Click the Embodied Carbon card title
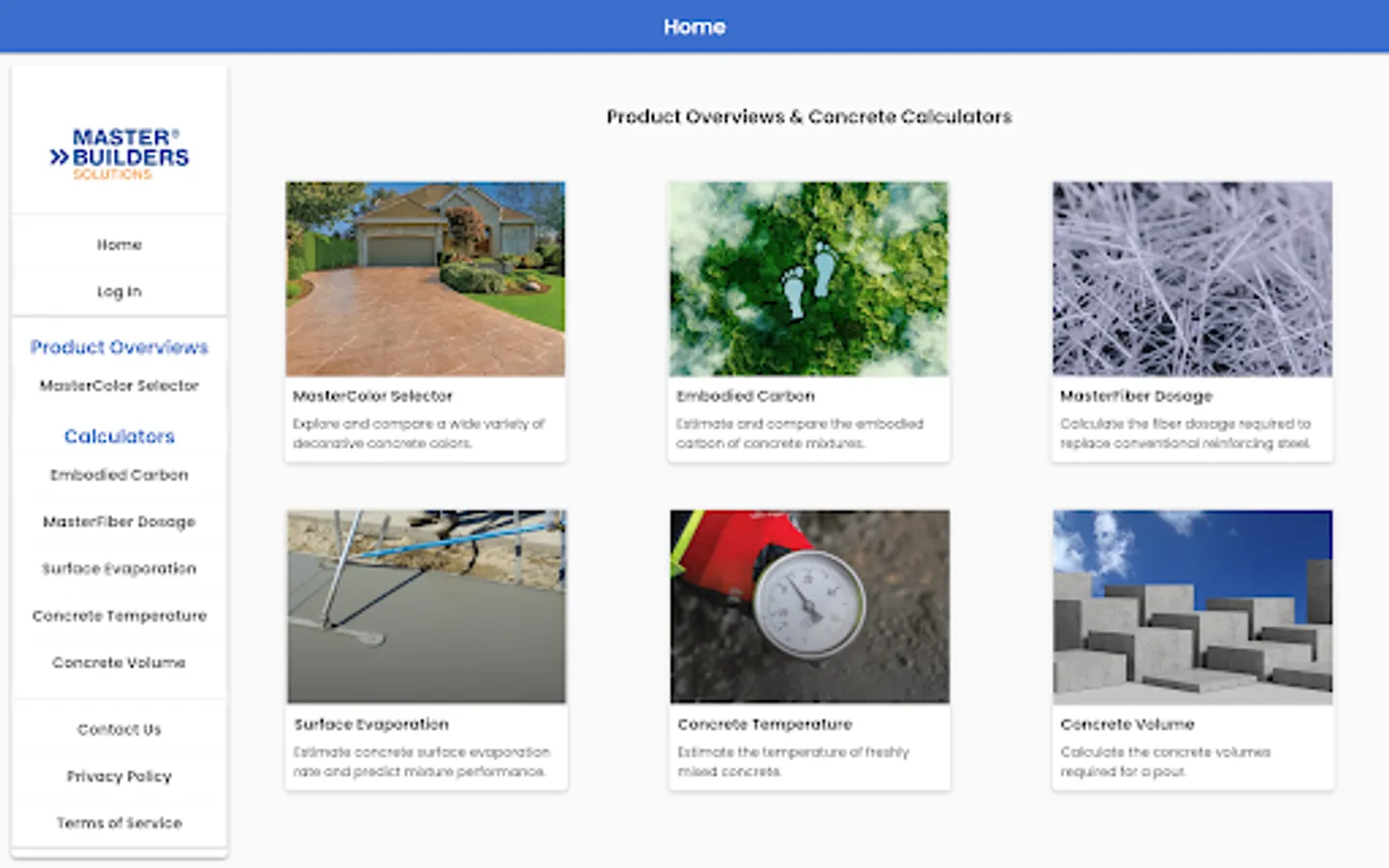The width and height of the screenshot is (1389, 868). (746, 396)
